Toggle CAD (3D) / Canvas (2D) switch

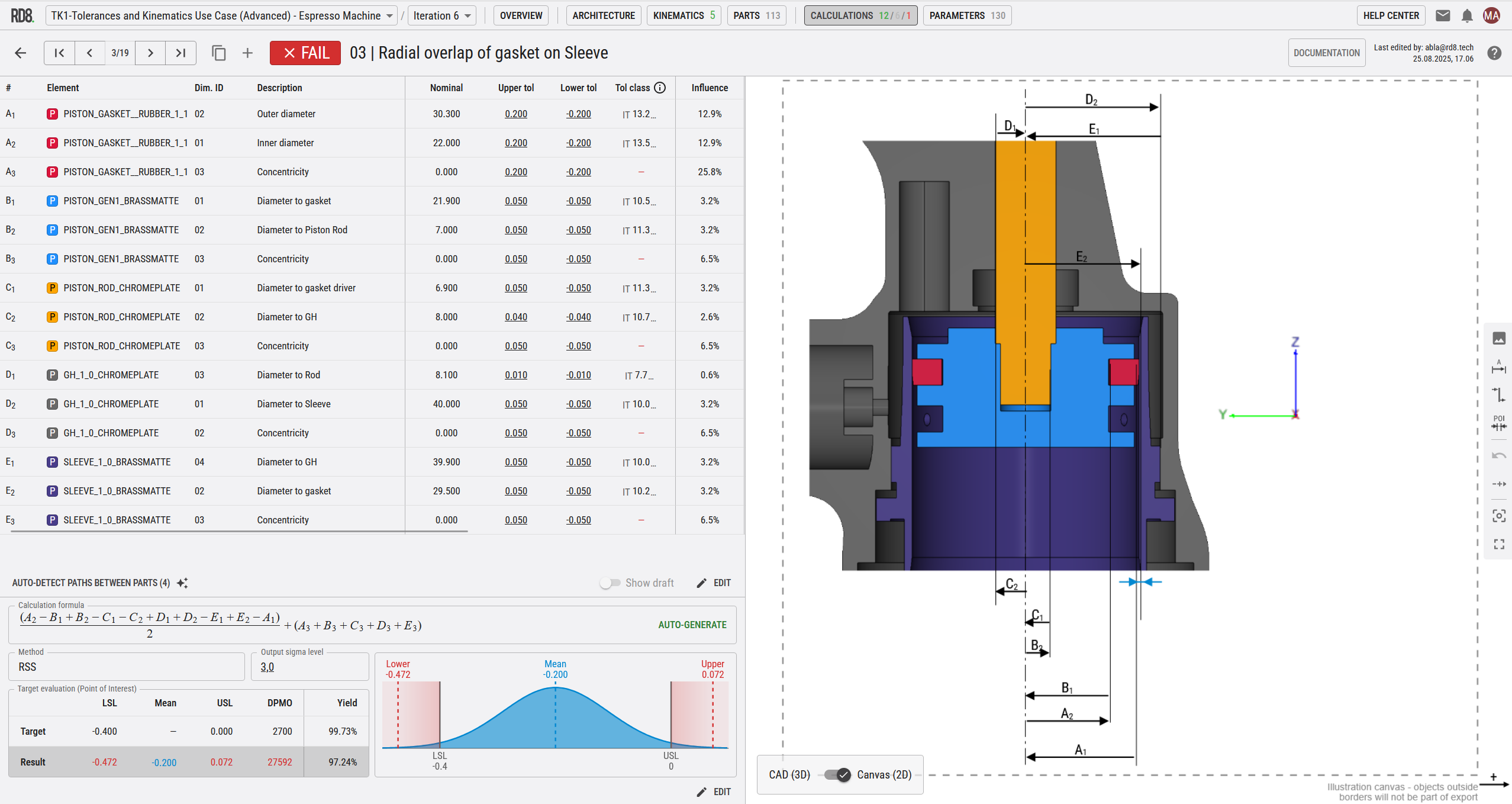(x=837, y=775)
